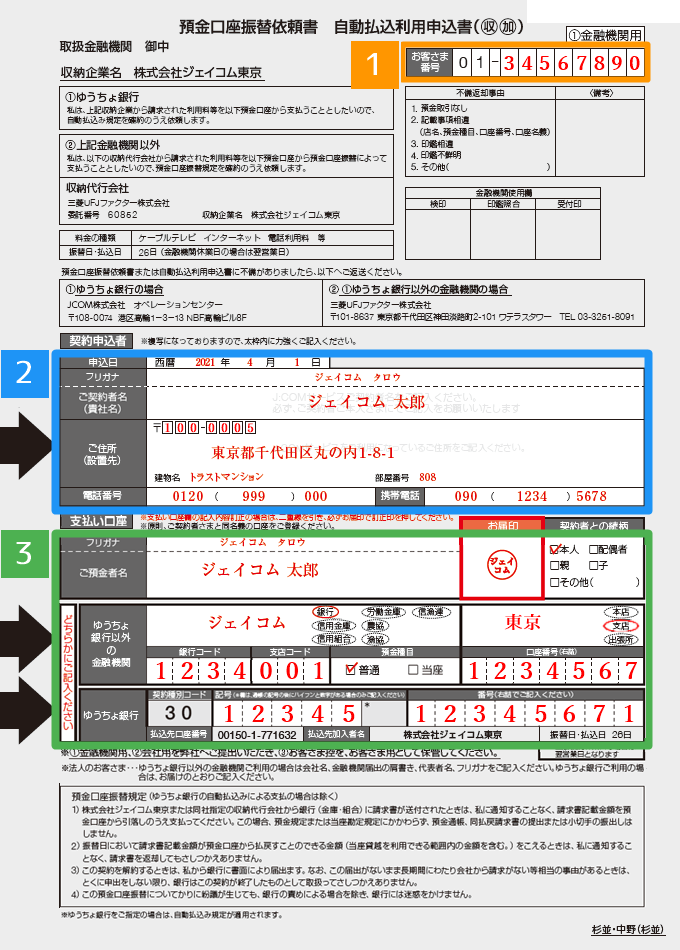Choose the 労働金庫 institution type
Screen dimensions: 680x950
pyautogui.click(x=384, y=612)
